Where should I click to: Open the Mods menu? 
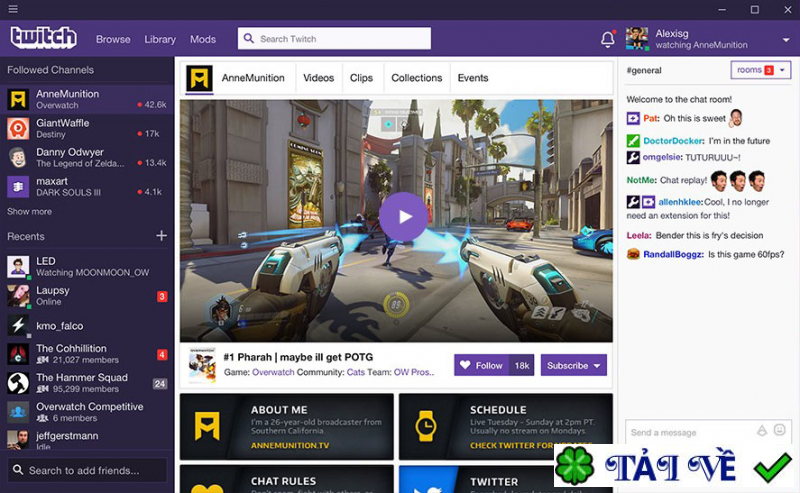point(203,39)
